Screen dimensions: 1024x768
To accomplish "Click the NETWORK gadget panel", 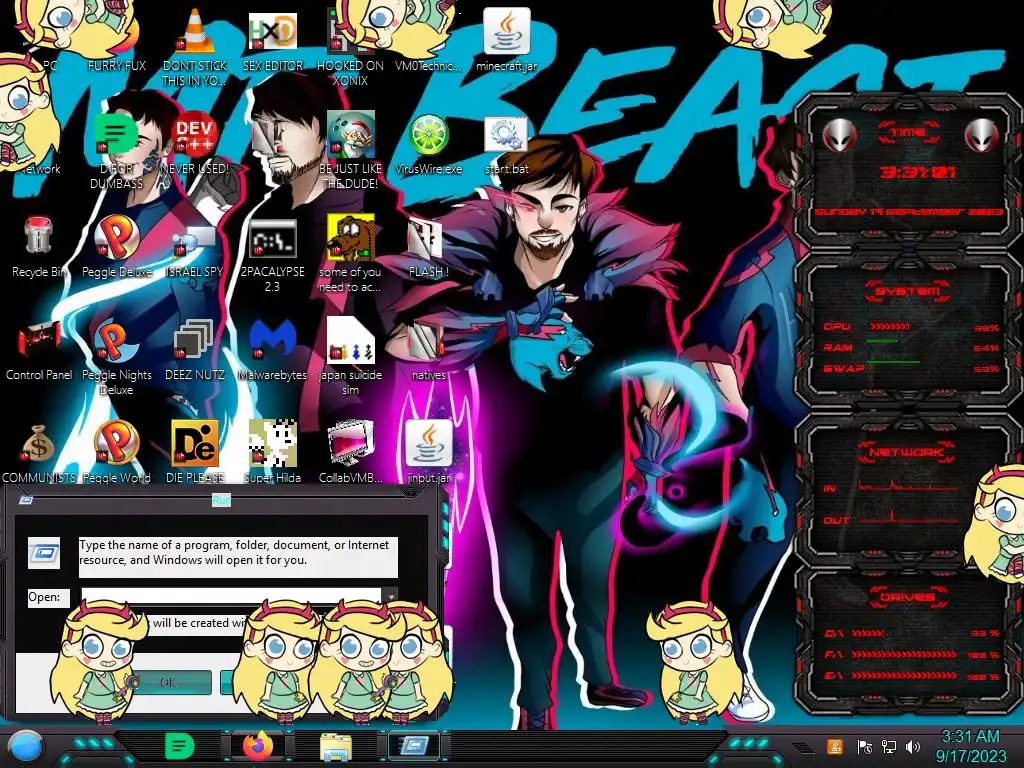I will coord(908,490).
